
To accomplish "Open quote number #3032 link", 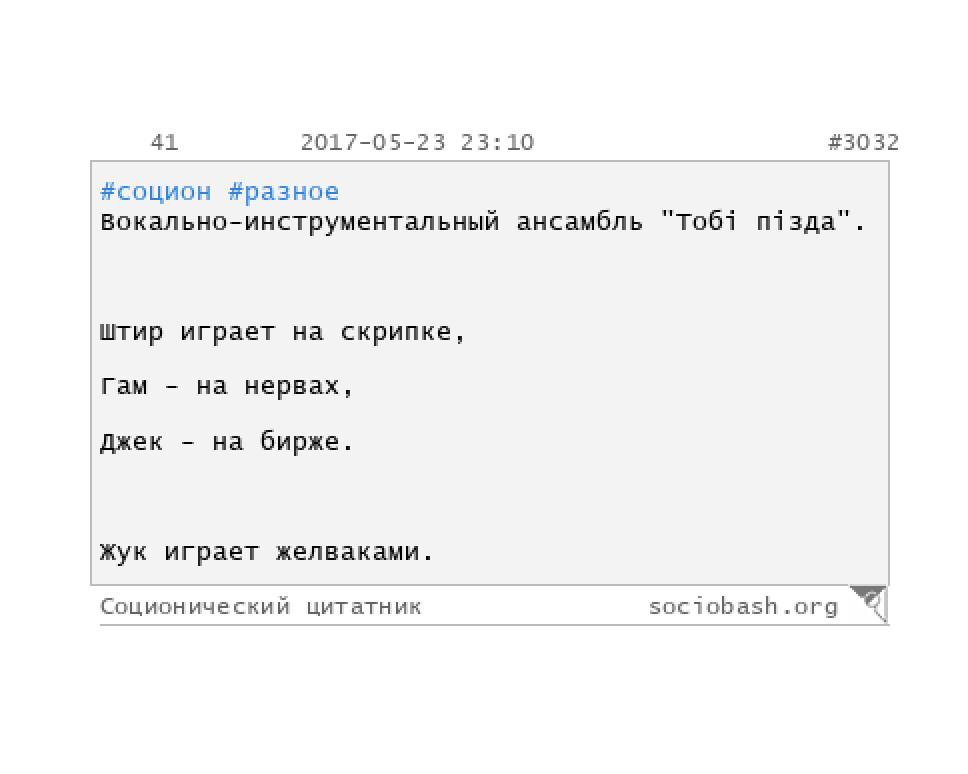I will (x=863, y=143).
